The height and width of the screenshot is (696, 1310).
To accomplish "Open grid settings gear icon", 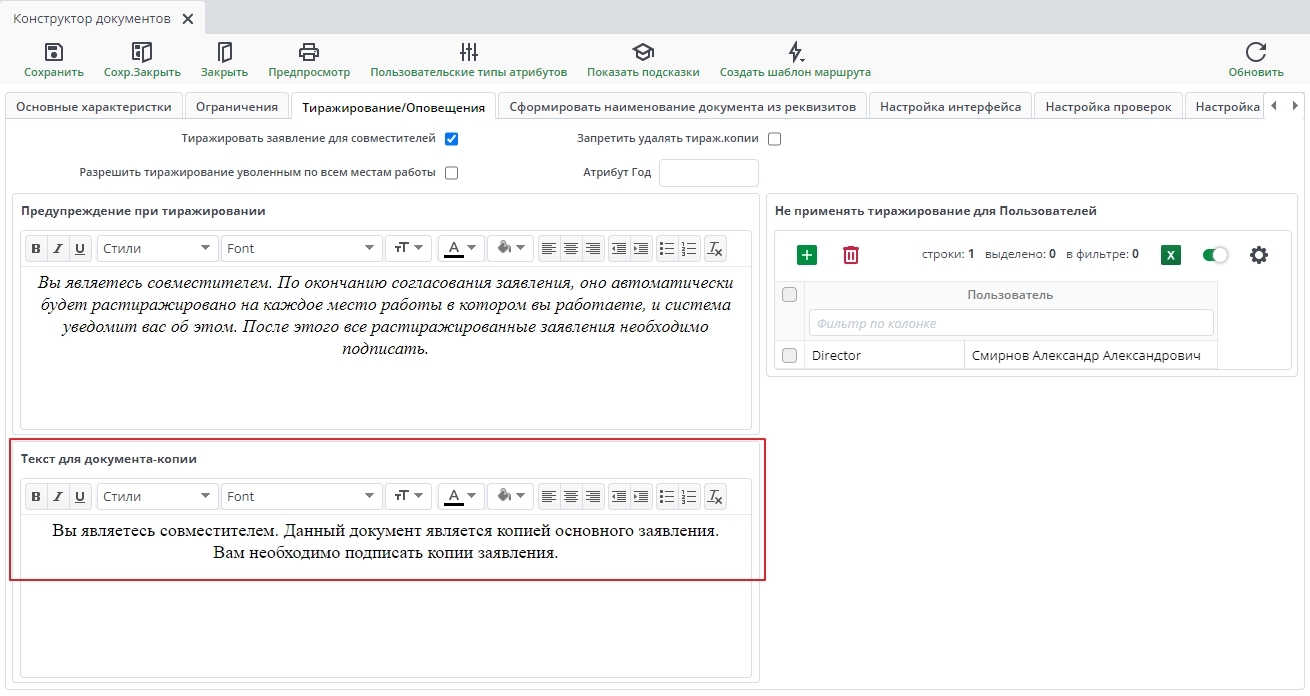I will tap(1258, 255).
